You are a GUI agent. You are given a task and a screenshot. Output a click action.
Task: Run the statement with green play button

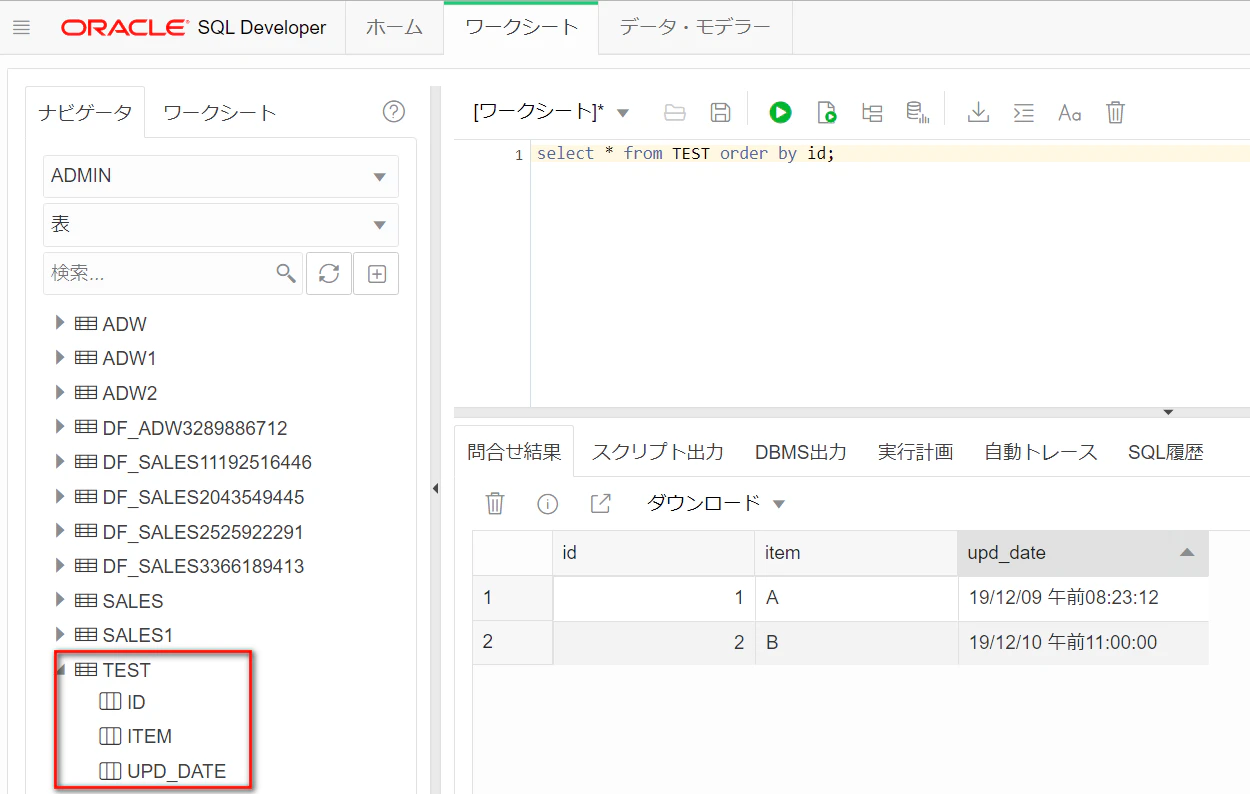[780, 112]
